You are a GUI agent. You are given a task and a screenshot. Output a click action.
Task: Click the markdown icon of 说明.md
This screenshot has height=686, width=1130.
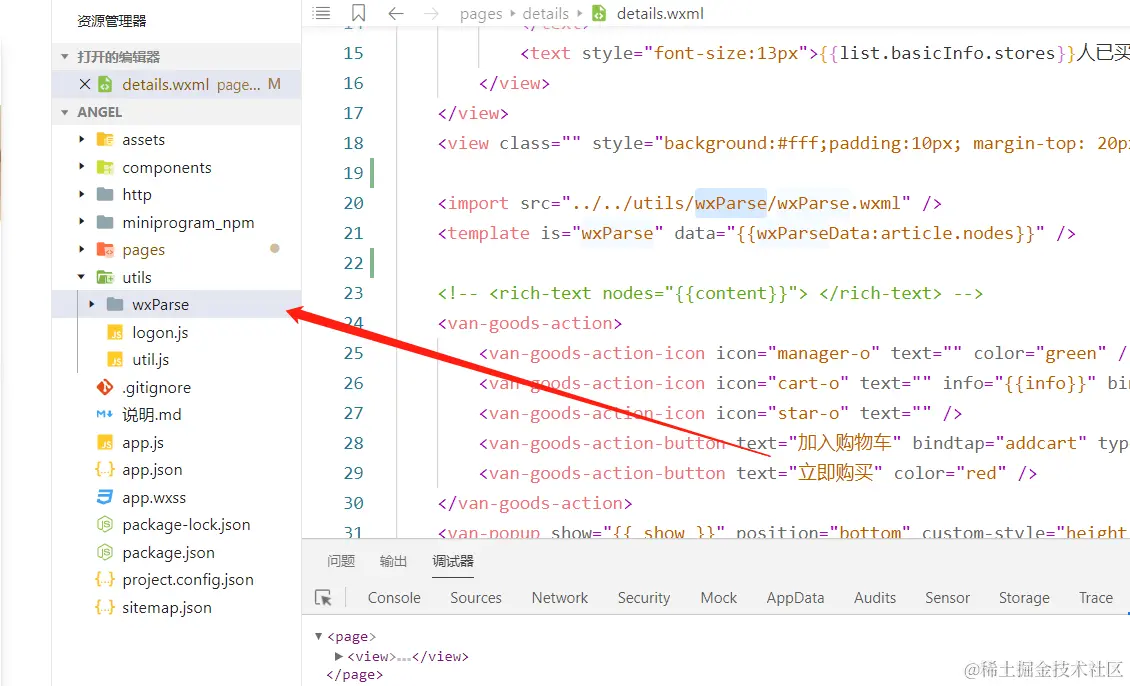tap(105, 414)
